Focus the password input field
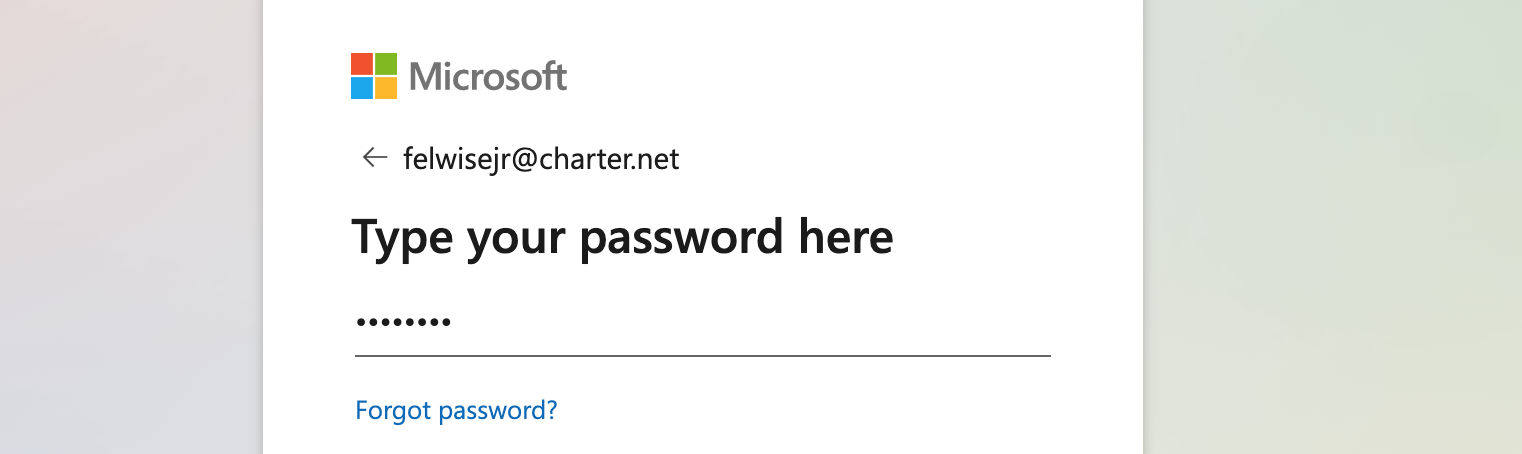 [702, 323]
